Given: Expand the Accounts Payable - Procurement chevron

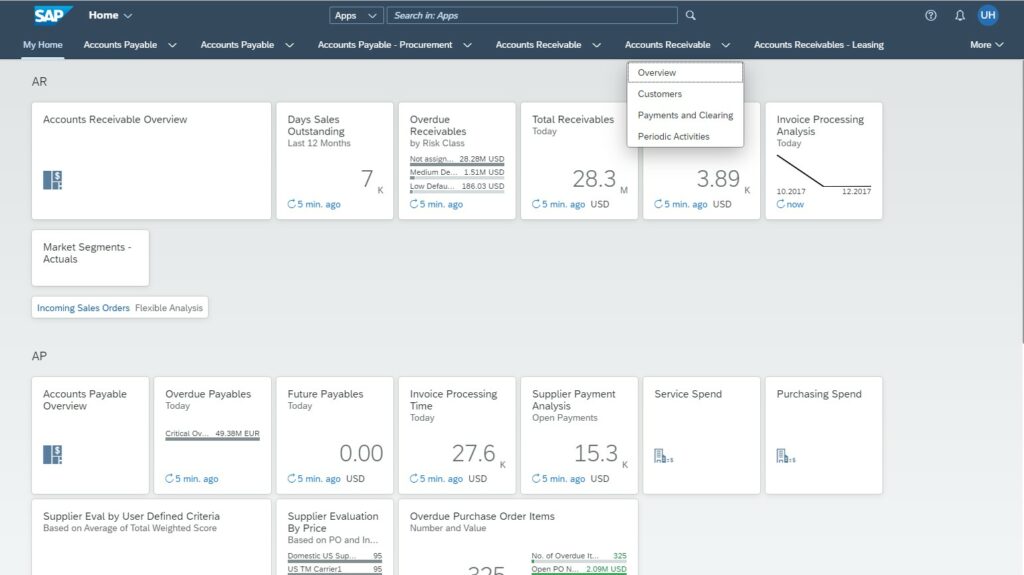Looking at the screenshot, I should (x=468, y=44).
